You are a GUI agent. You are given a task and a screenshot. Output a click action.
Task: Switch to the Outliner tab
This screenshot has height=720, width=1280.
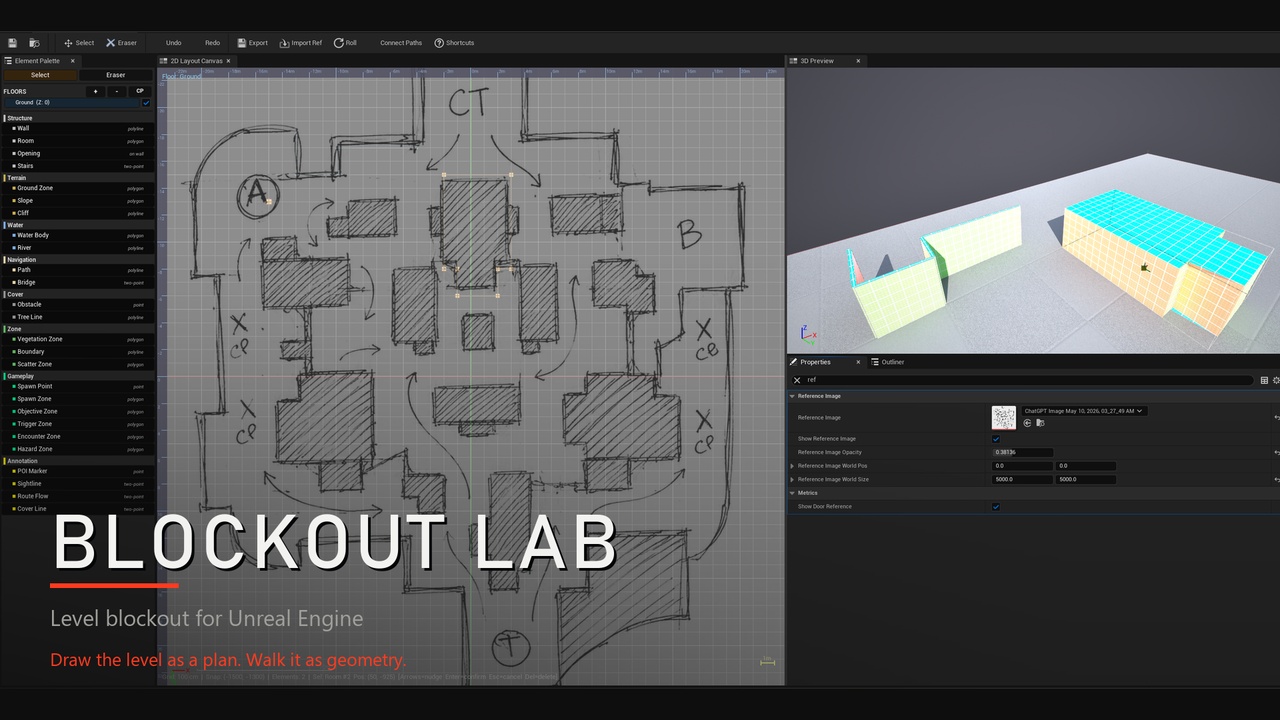(x=888, y=362)
